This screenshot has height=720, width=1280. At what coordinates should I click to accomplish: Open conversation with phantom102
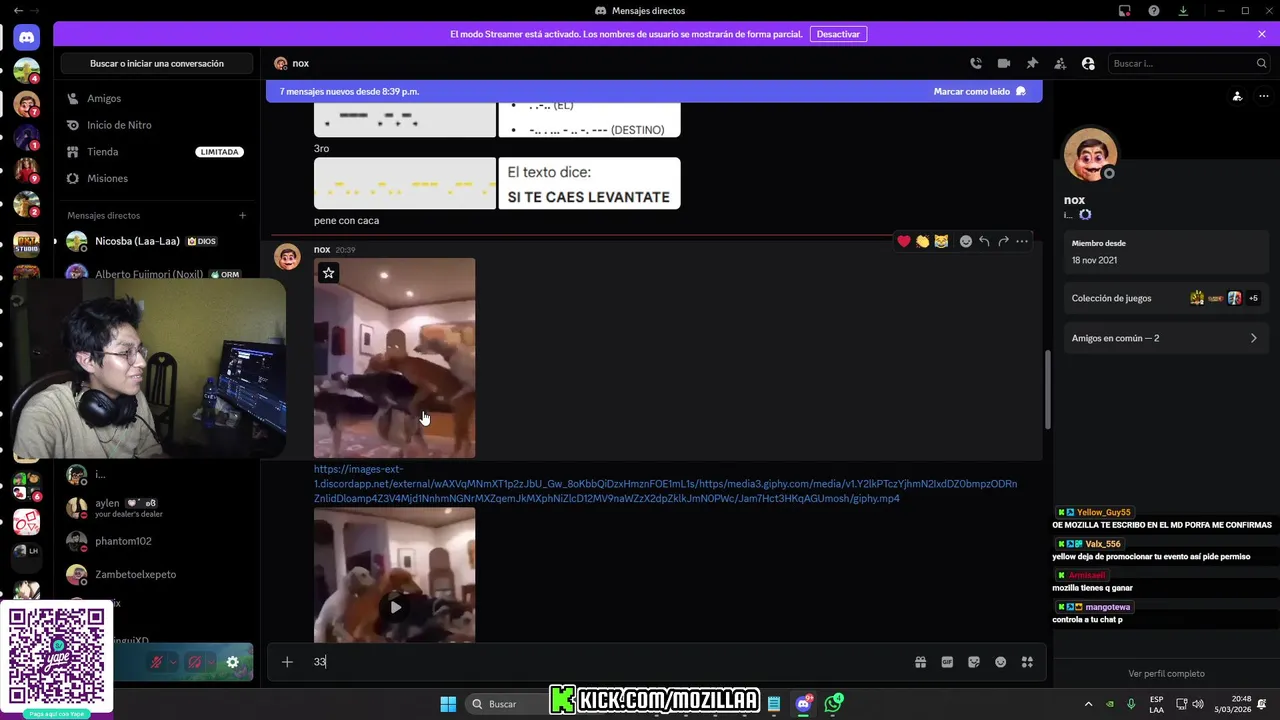(x=155, y=541)
